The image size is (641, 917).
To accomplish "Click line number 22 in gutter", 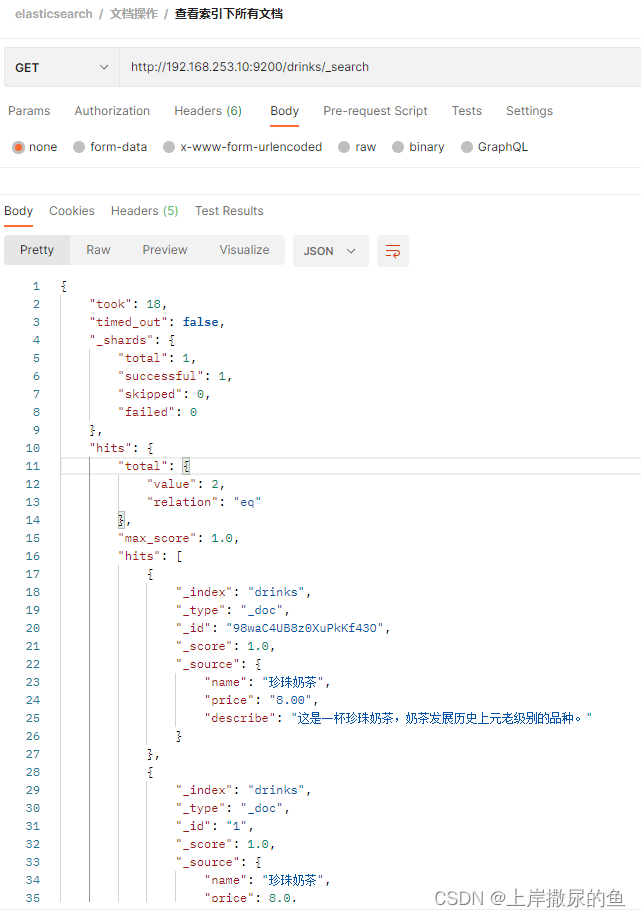I will coord(33,664).
